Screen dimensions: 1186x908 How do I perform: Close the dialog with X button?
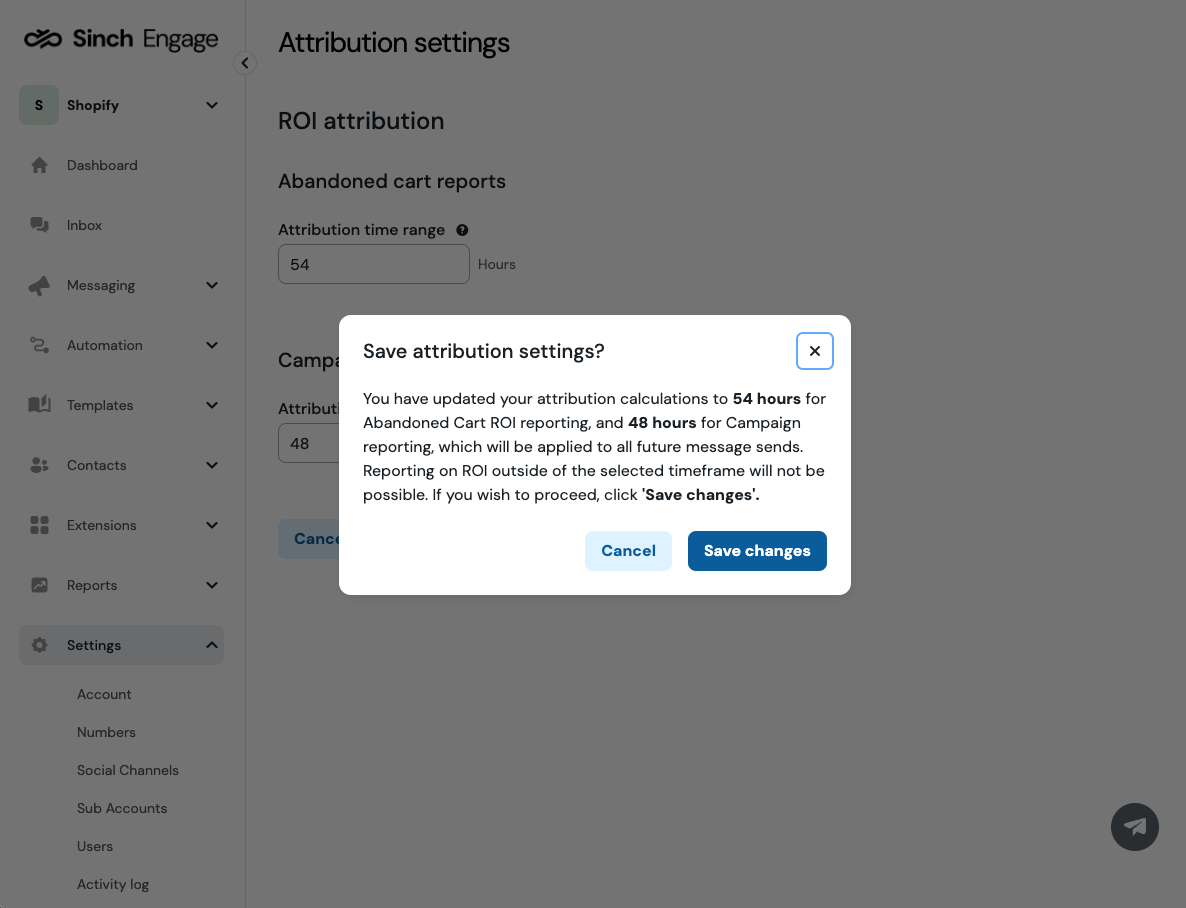(815, 351)
